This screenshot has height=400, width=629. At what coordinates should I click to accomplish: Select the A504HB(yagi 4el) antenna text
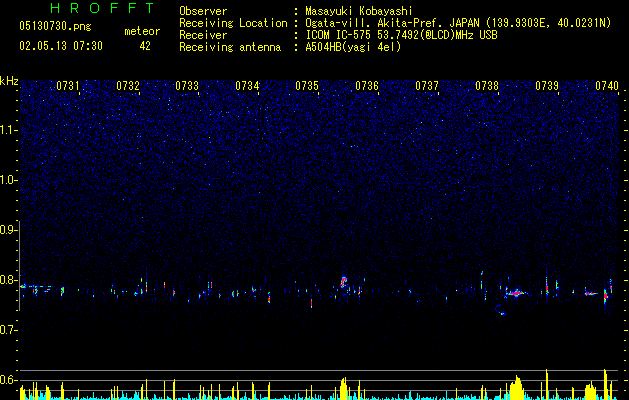coord(353,47)
